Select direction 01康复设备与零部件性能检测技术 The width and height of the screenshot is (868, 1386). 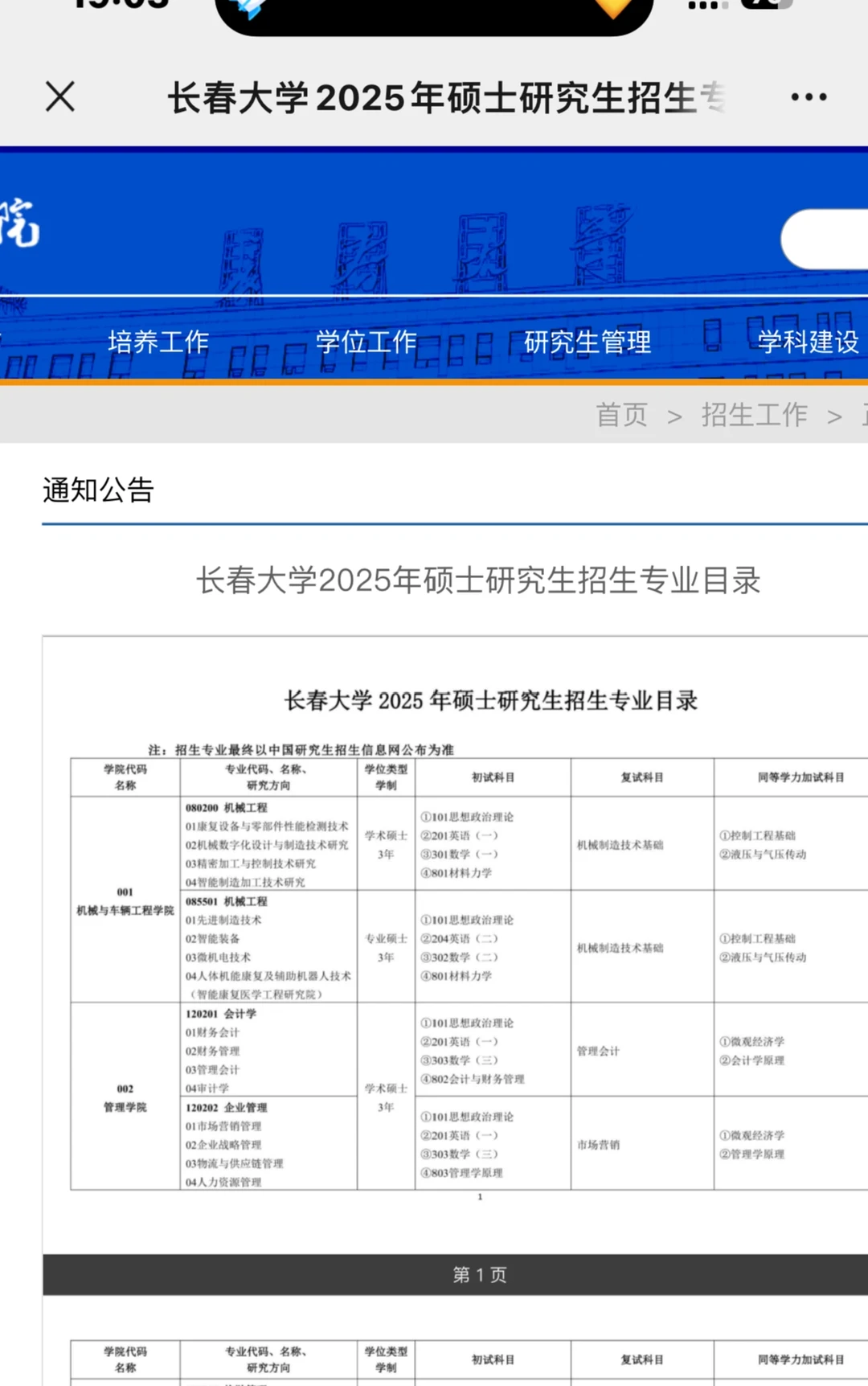pyautogui.click(x=267, y=826)
